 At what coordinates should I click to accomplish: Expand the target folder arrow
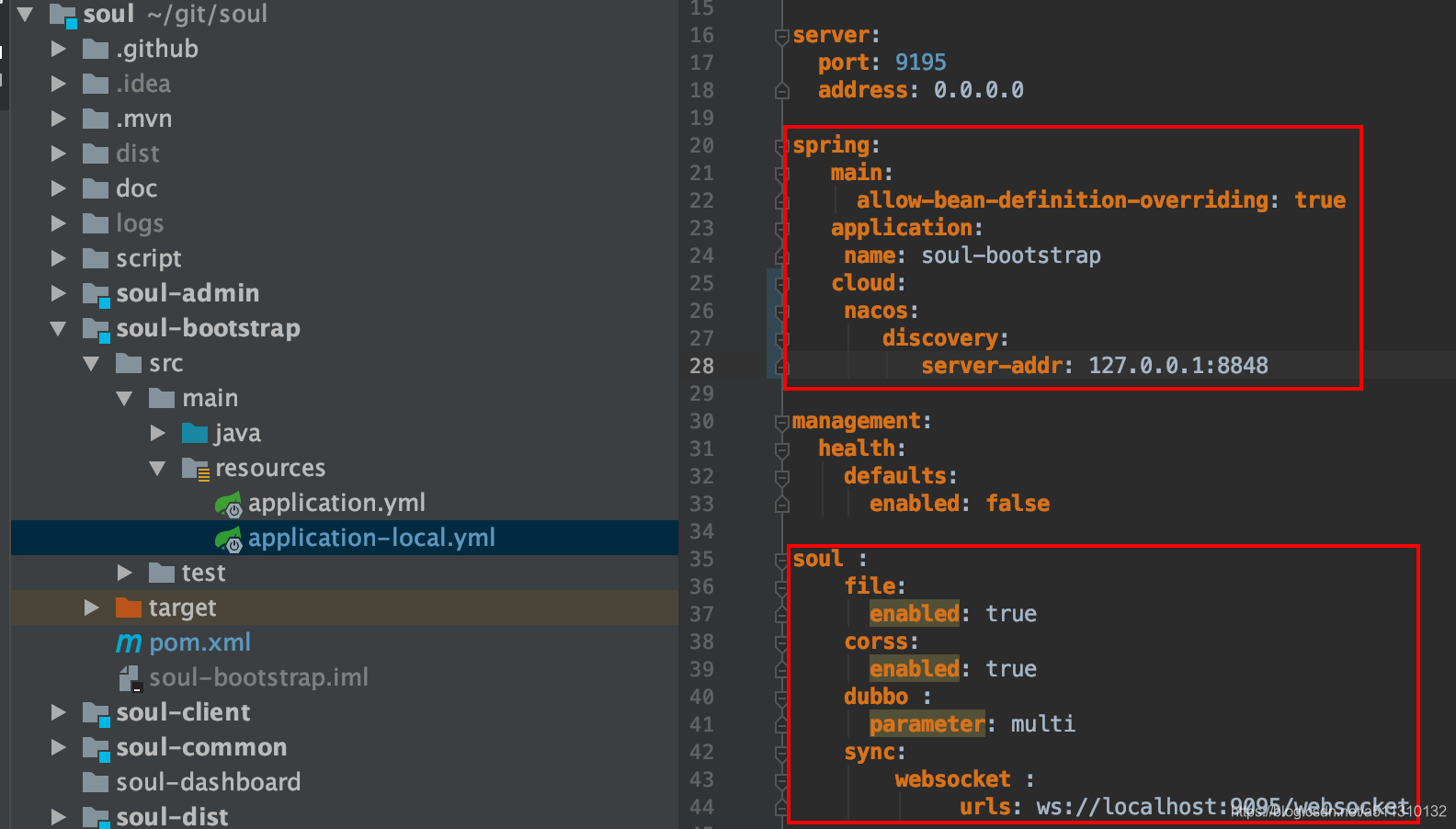[x=92, y=608]
